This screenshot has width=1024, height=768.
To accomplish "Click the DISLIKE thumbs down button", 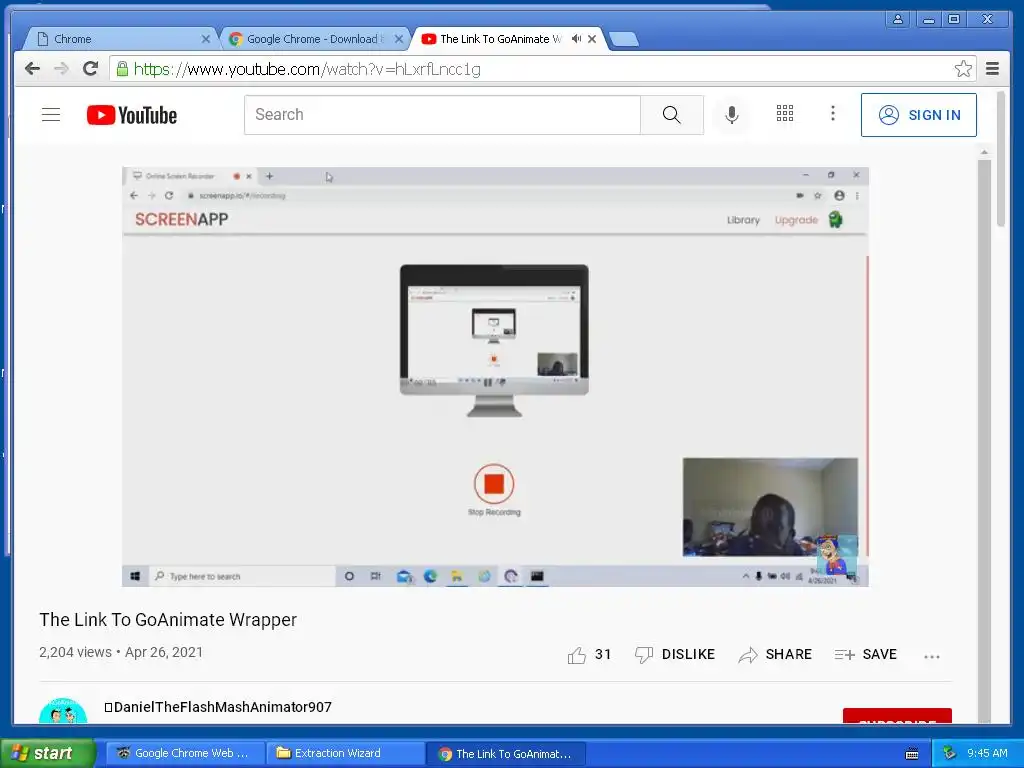I will coord(675,654).
